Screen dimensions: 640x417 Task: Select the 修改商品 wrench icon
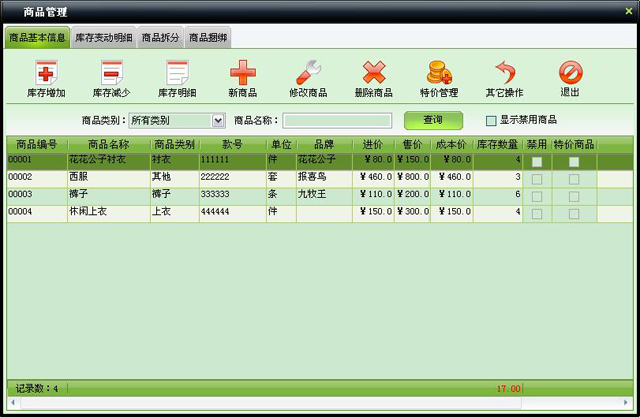(308, 74)
